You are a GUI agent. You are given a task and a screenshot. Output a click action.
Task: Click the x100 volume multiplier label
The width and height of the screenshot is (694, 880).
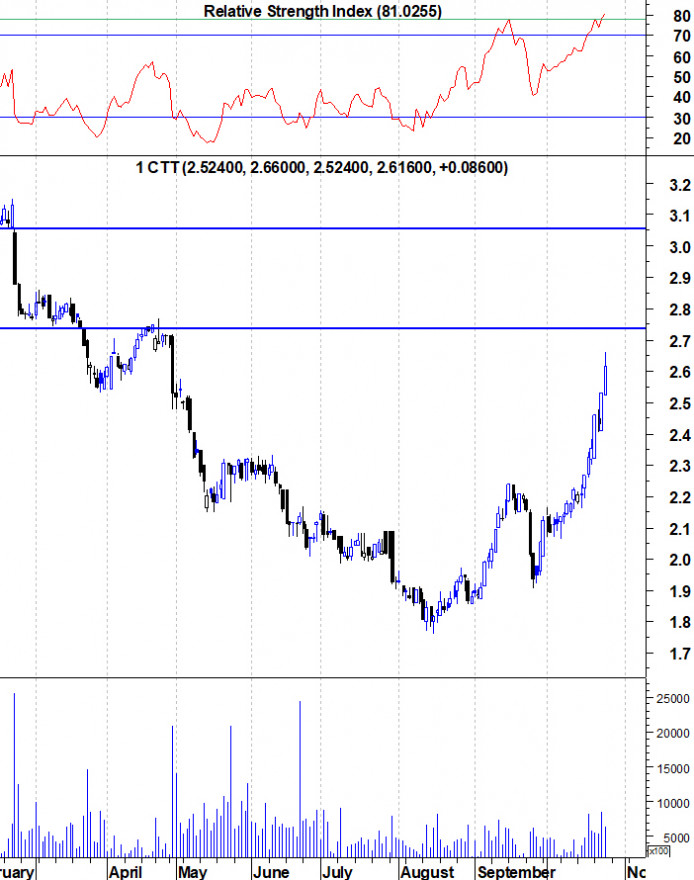(x=659, y=851)
